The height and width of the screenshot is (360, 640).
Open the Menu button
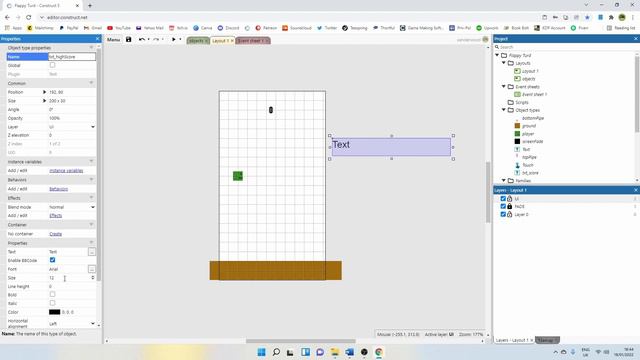(x=113, y=40)
